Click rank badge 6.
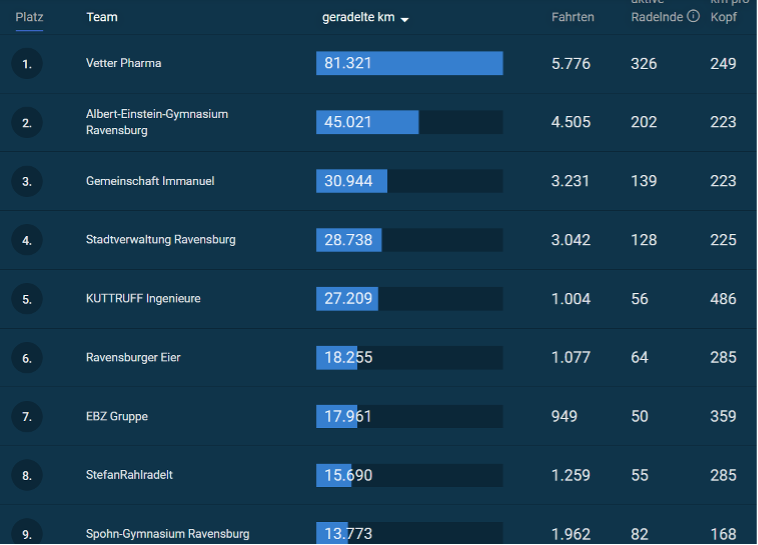Image resolution: width=758 pixels, height=545 pixels. point(27,358)
